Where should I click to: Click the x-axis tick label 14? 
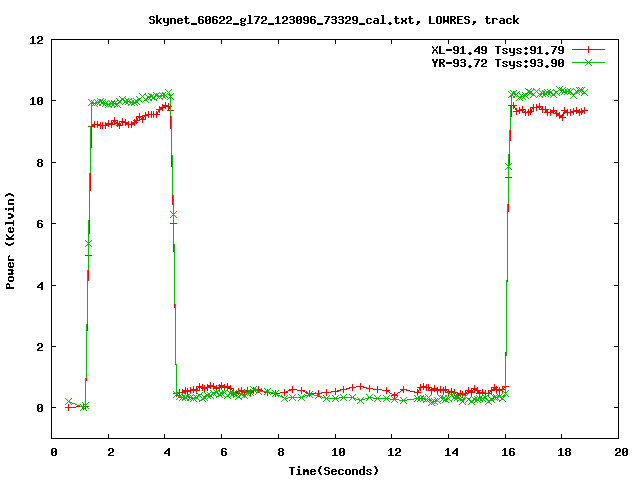click(x=451, y=452)
